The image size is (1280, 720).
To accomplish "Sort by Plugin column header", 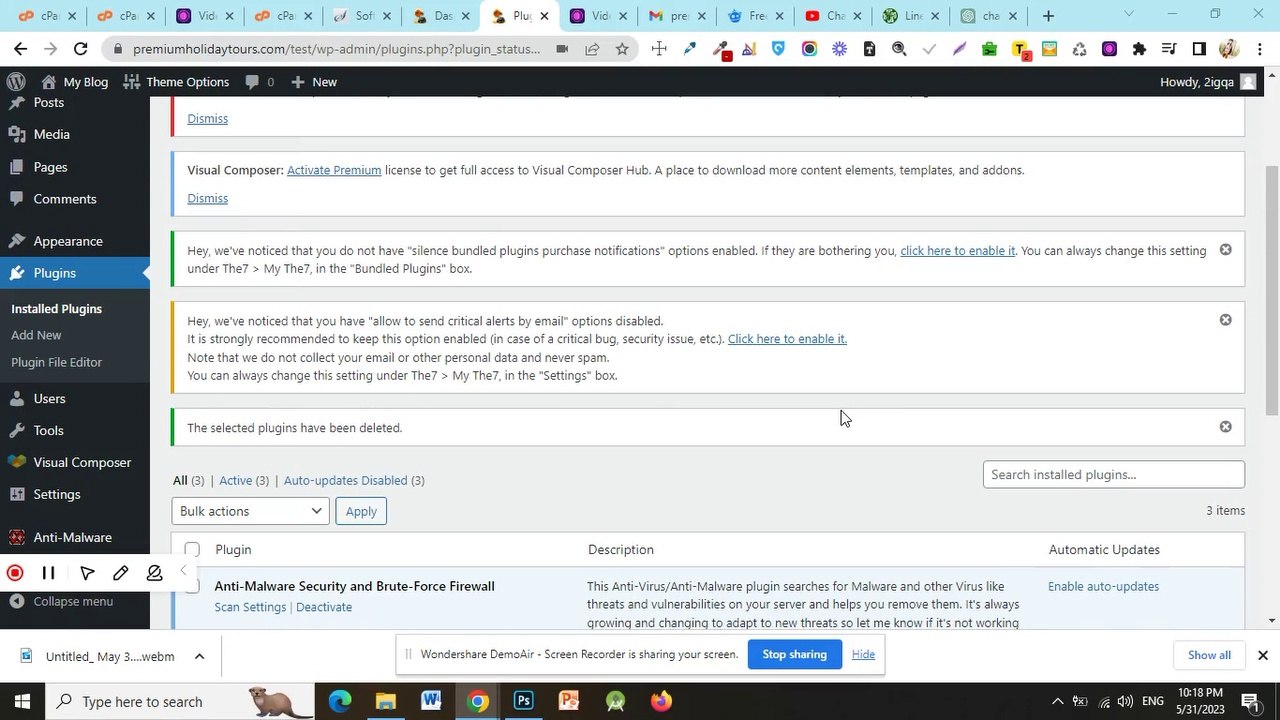I will click(233, 549).
